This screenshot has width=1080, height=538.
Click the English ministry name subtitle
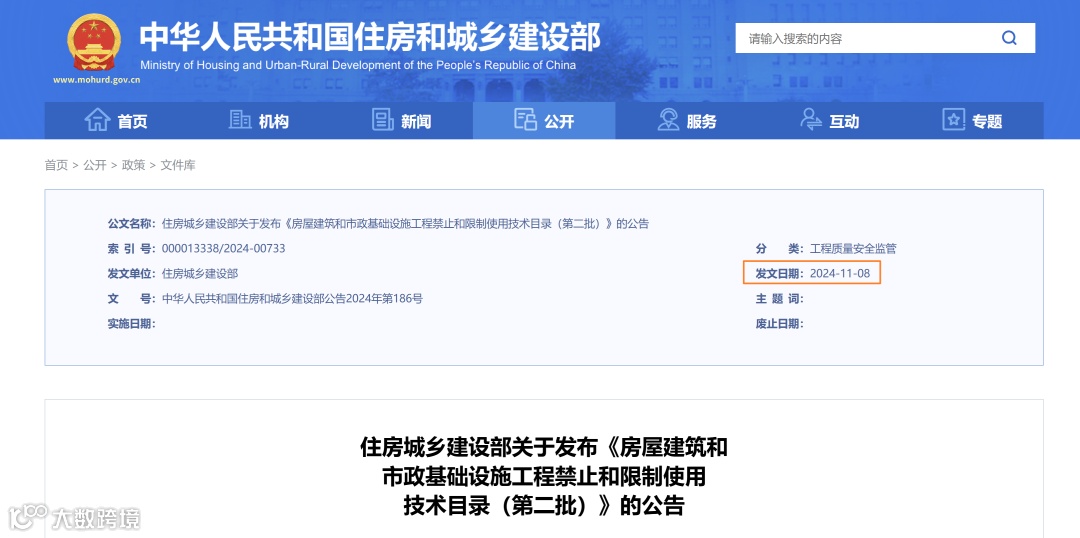(357, 65)
